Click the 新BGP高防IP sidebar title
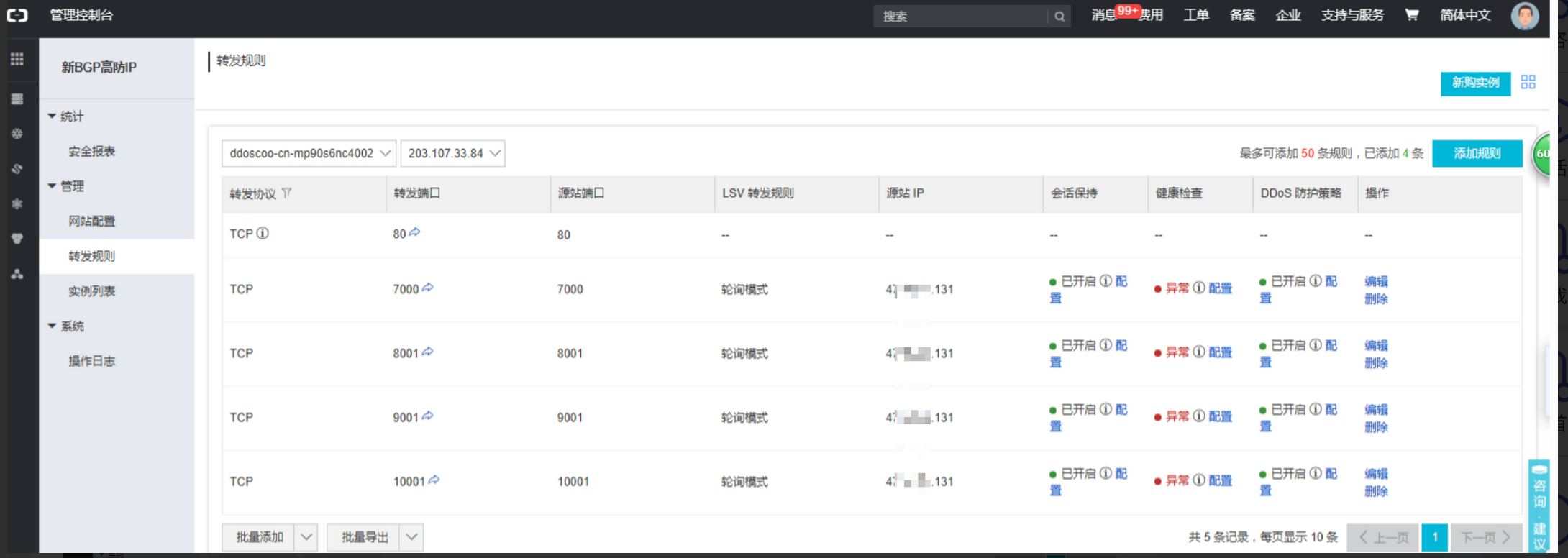This screenshot has height=558, width=1568. 99,68
